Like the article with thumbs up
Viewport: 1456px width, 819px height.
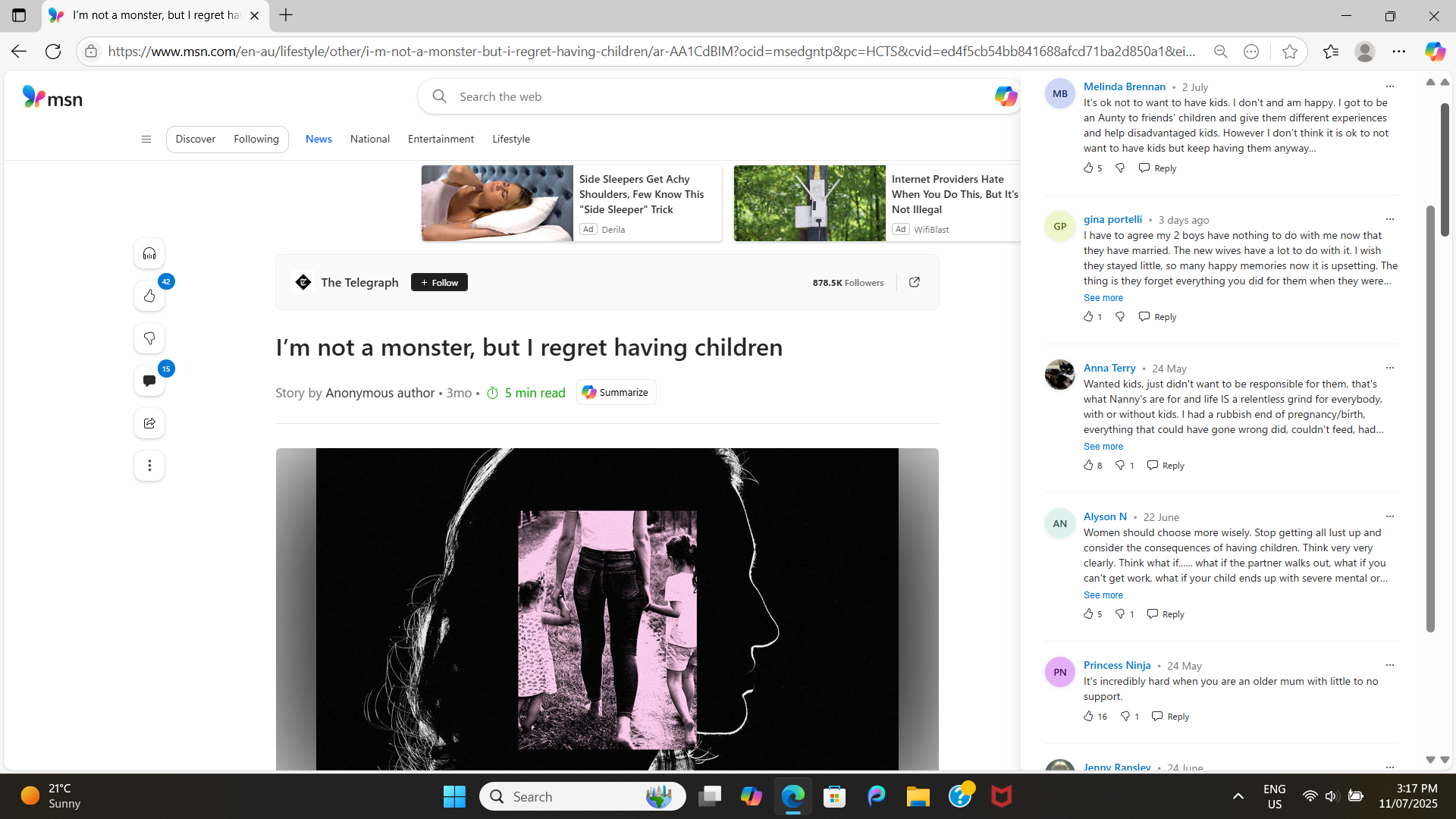click(x=149, y=296)
